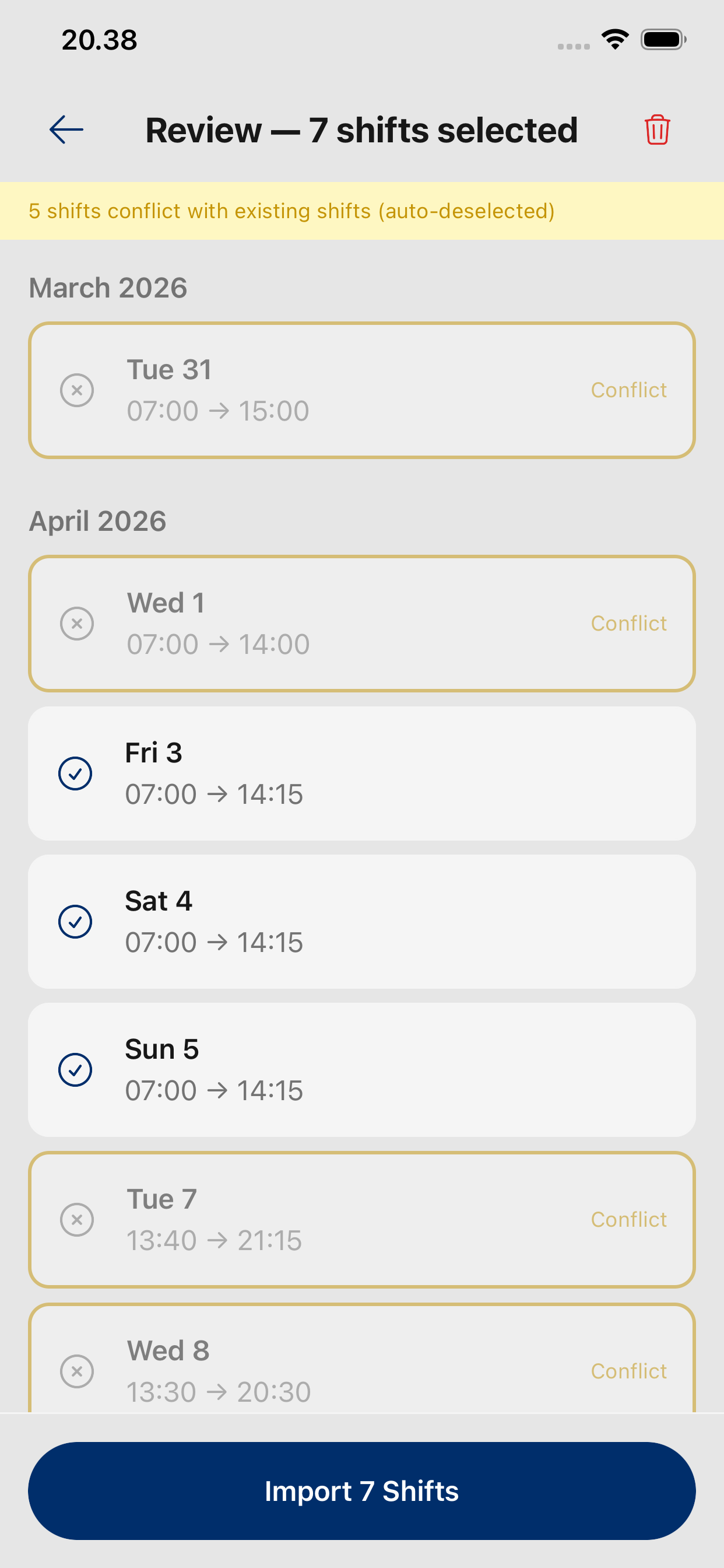Tap the battery status icon
Image resolution: width=724 pixels, height=1568 pixels.
(x=663, y=40)
